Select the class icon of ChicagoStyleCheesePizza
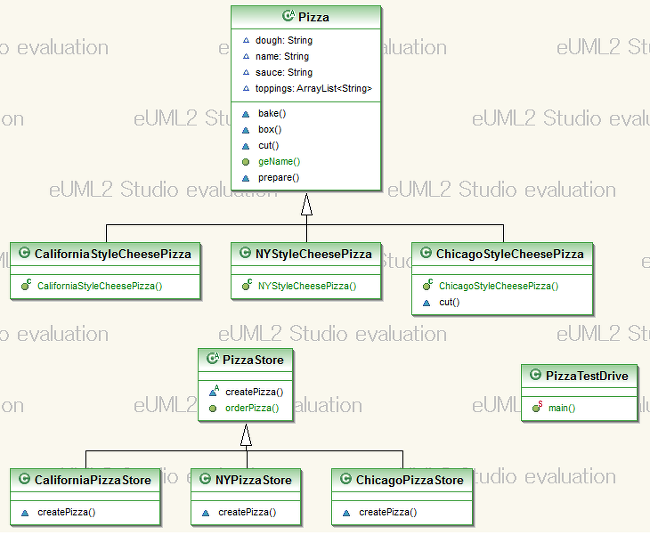This screenshot has height=535, width=650. 426,252
